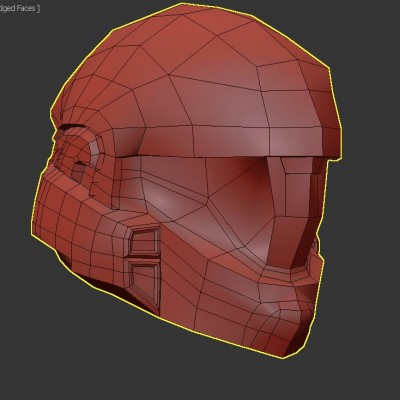Select the red helmet model in viewport
This screenshot has height=400, width=400.
tap(187, 180)
